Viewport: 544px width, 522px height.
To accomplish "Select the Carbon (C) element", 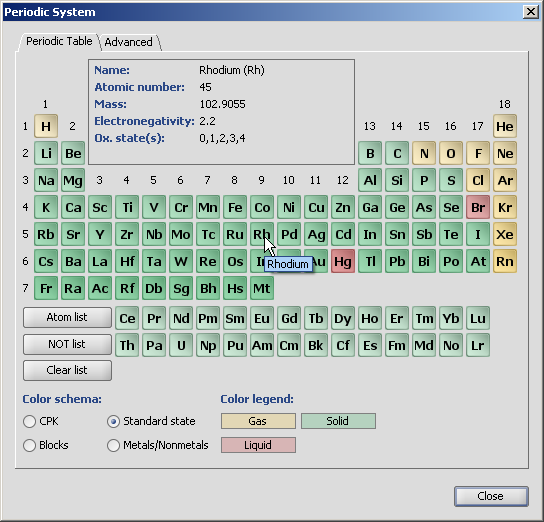I will (397, 153).
